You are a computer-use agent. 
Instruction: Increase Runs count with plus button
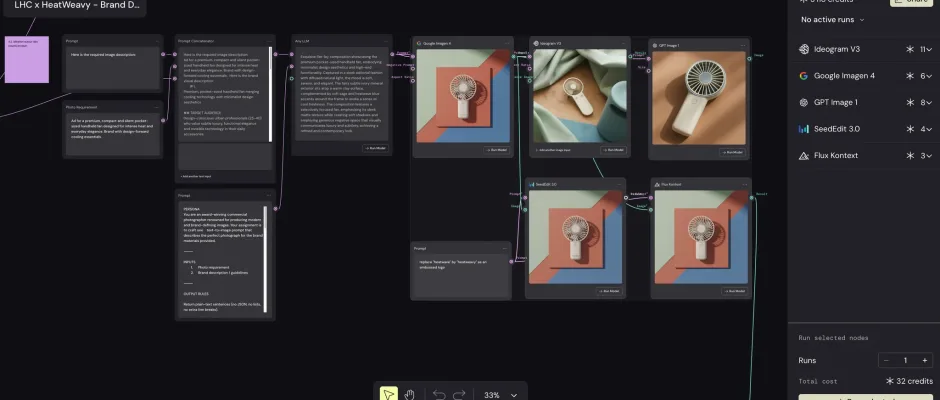pyautogui.click(x=924, y=360)
